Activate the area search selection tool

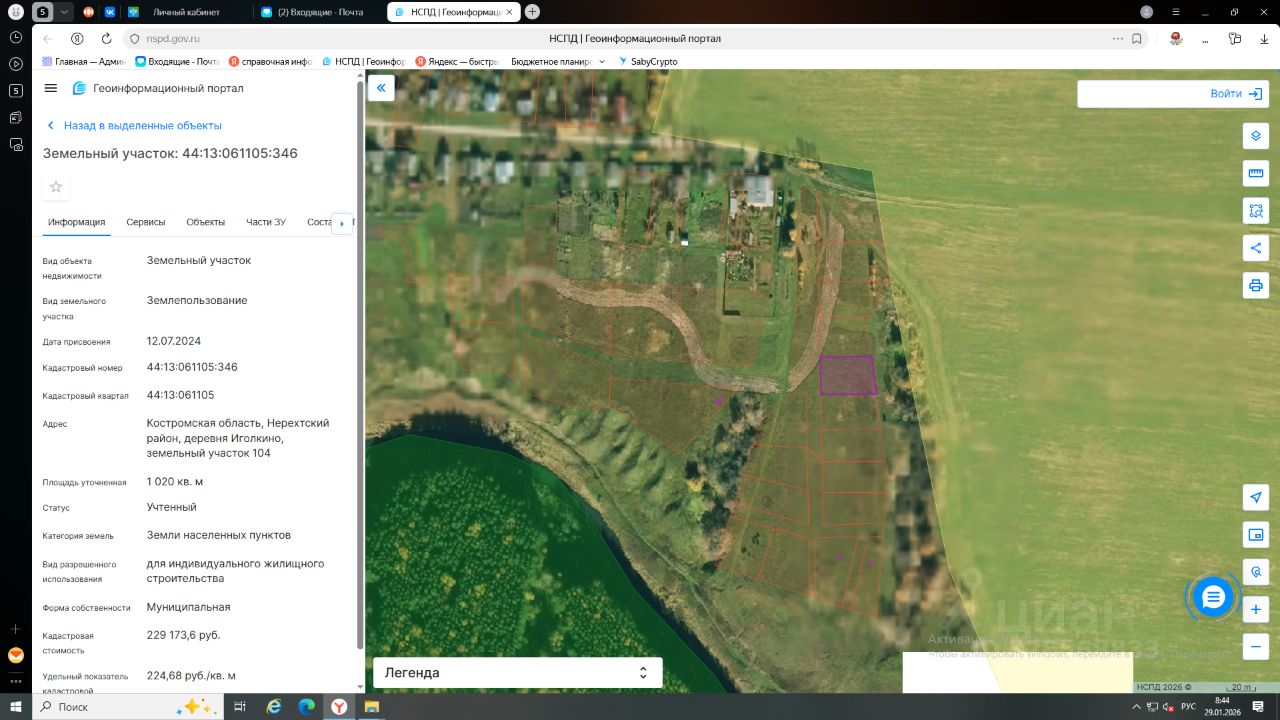click(1256, 211)
